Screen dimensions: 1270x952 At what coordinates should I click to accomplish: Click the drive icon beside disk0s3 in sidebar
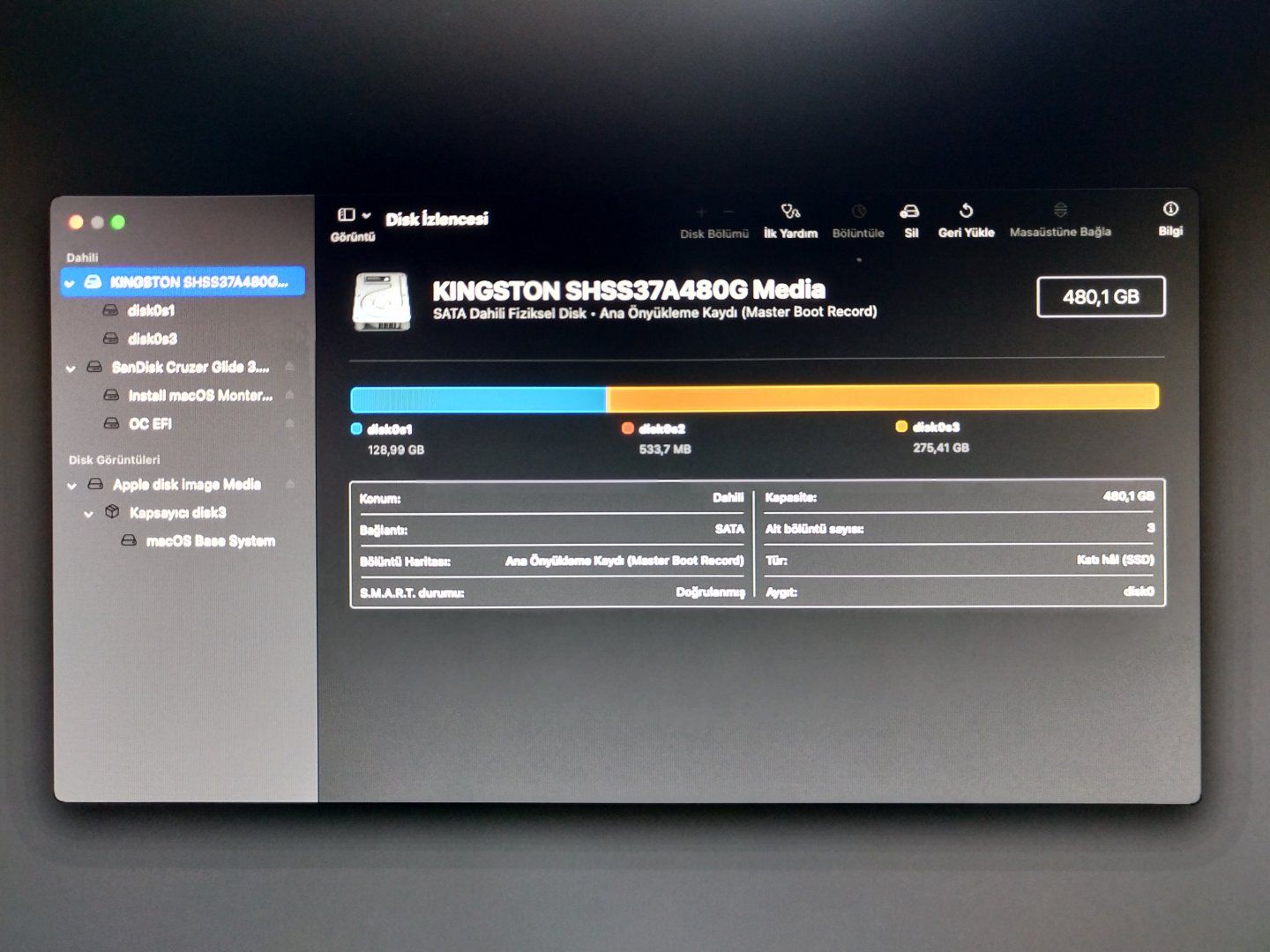tap(110, 338)
